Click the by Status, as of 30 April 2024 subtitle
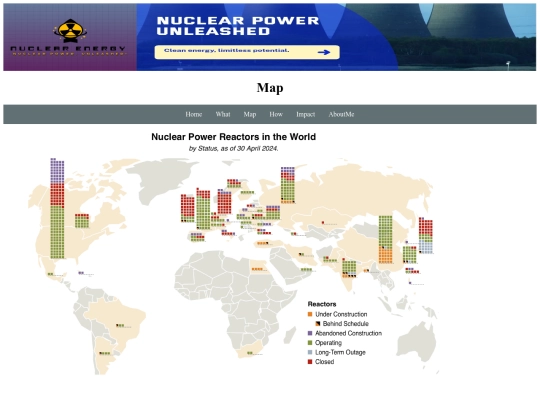540x405 pixels. coord(233,149)
